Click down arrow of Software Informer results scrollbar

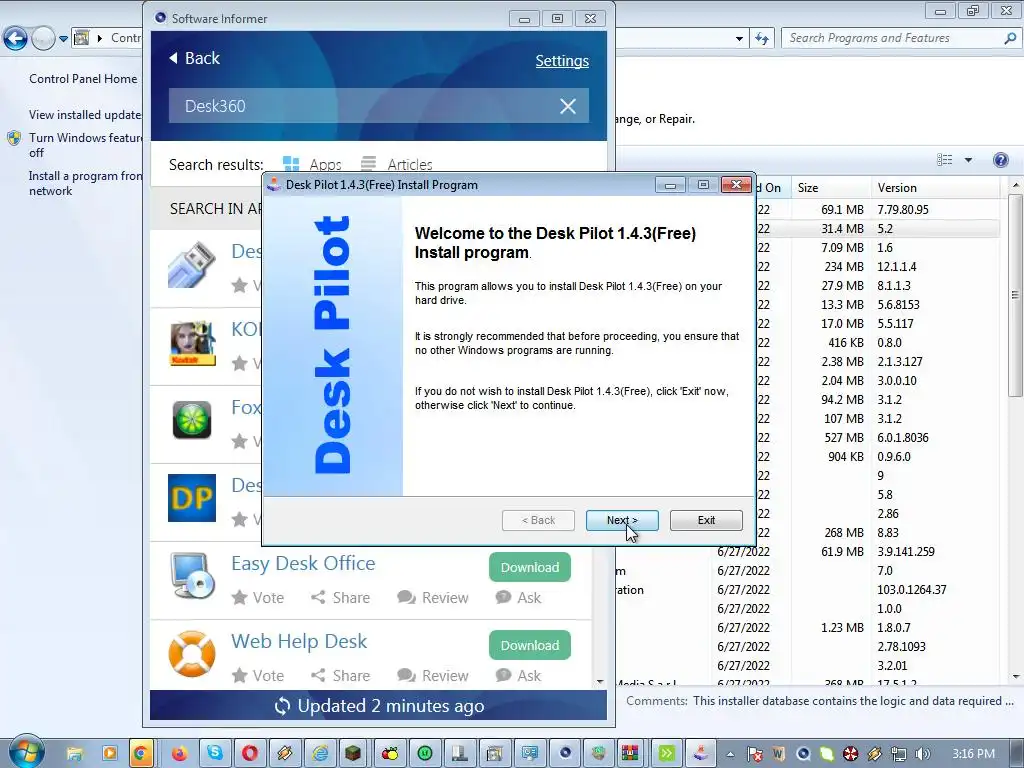(600, 682)
